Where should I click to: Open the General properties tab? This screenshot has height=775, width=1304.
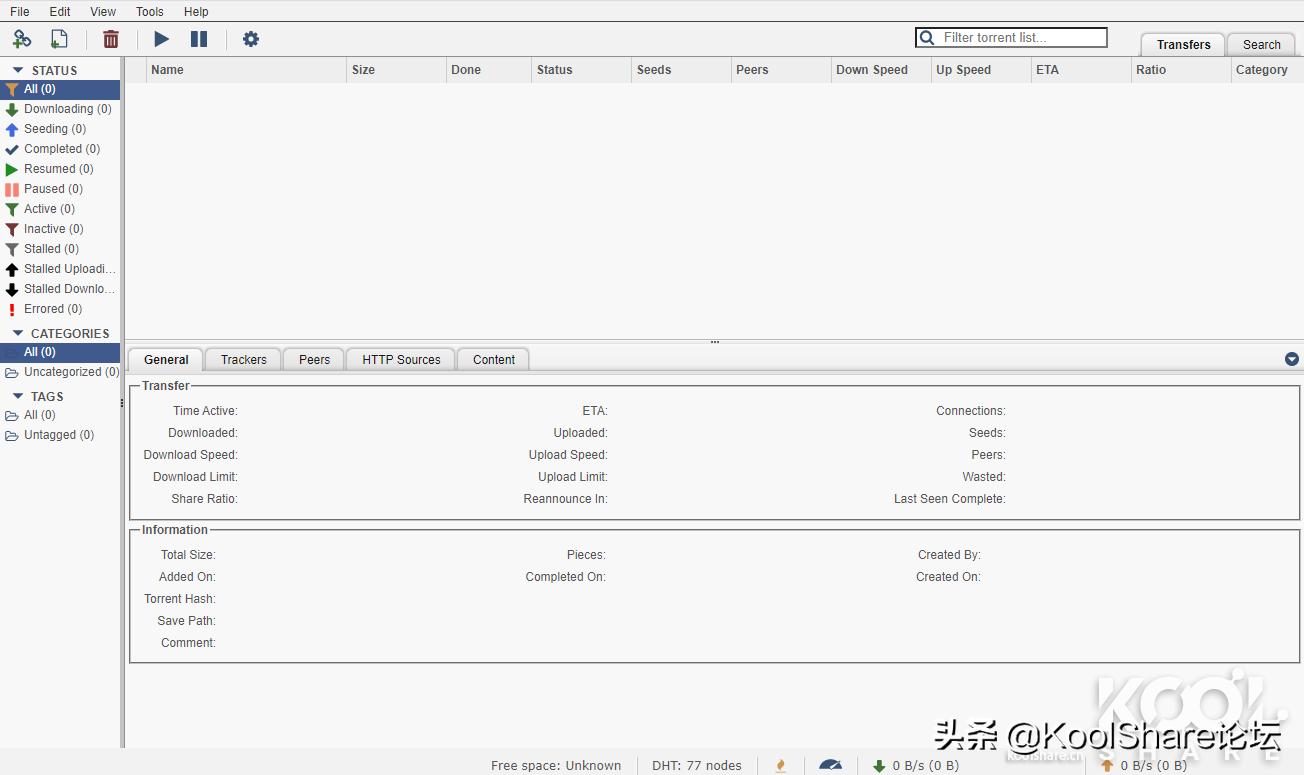click(166, 360)
